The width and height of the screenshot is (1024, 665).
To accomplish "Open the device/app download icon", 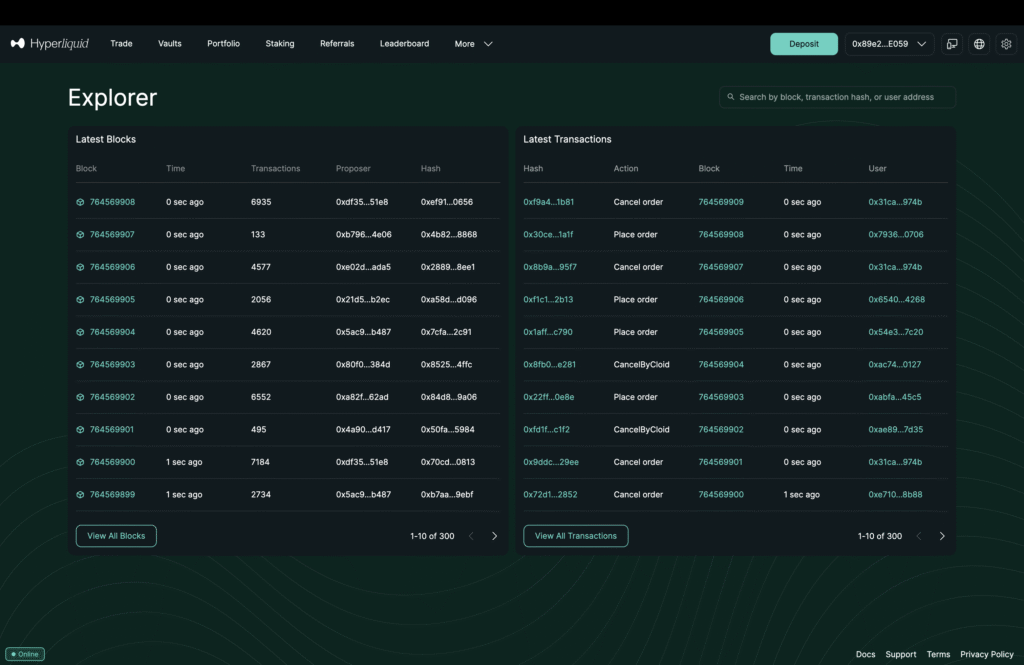I will (x=952, y=44).
